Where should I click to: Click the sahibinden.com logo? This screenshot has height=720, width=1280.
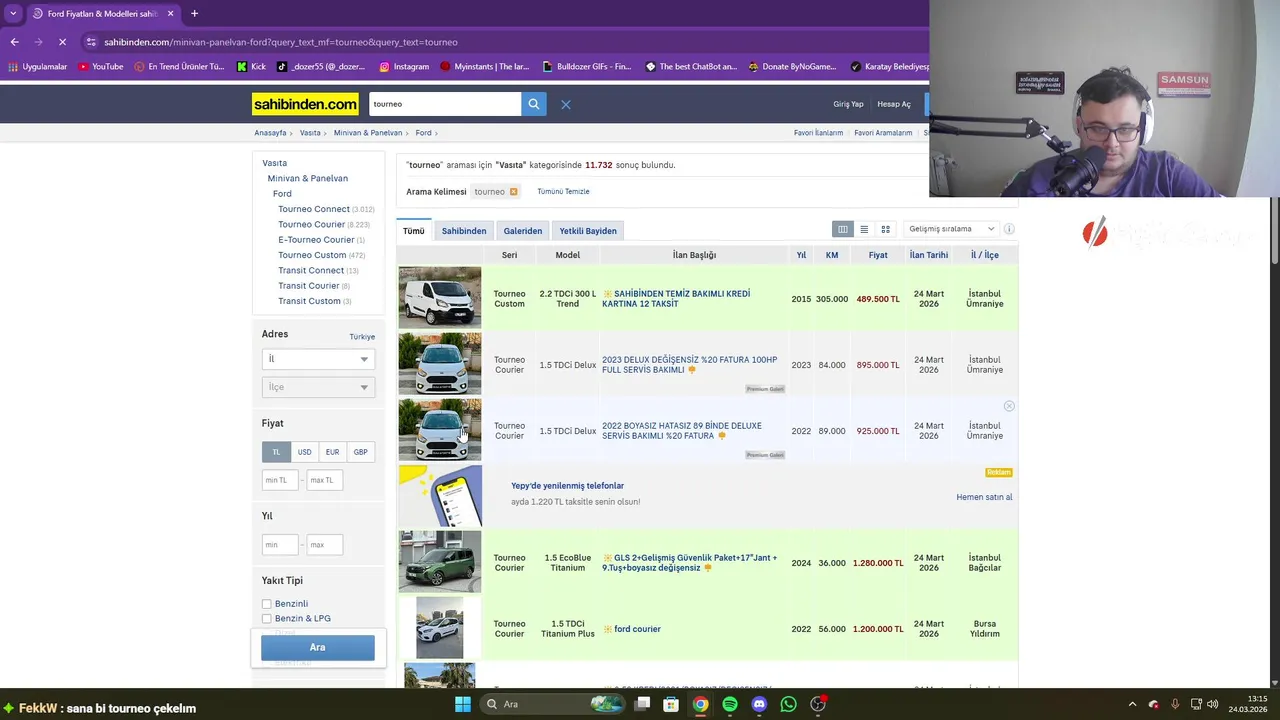click(305, 104)
